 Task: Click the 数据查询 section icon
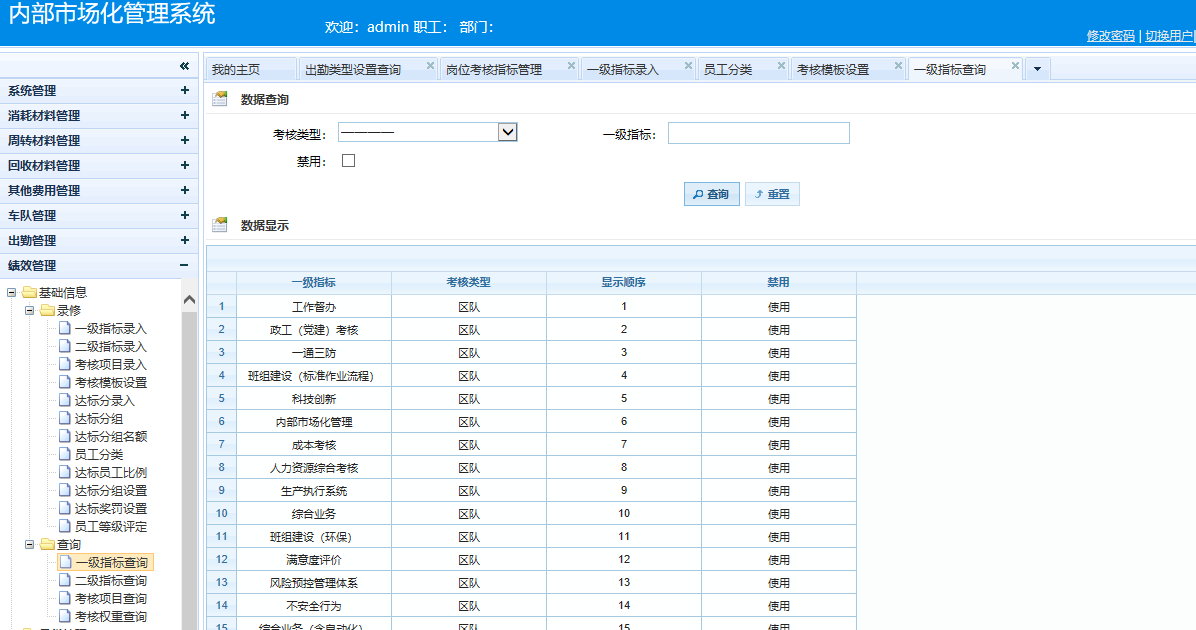220,99
